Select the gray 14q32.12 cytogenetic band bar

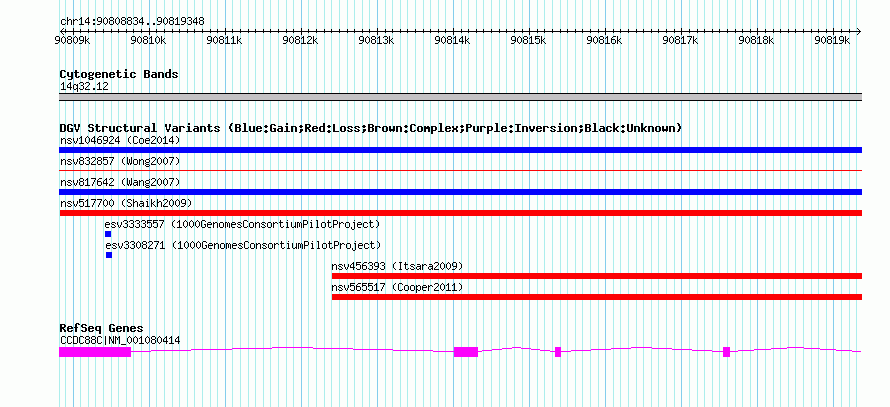point(460,97)
